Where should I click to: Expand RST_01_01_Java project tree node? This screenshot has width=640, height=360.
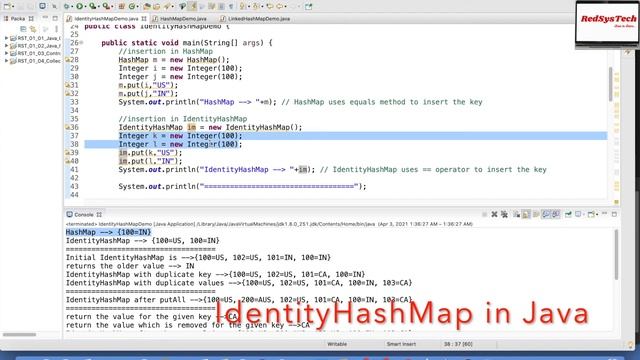click(x=6, y=38)
